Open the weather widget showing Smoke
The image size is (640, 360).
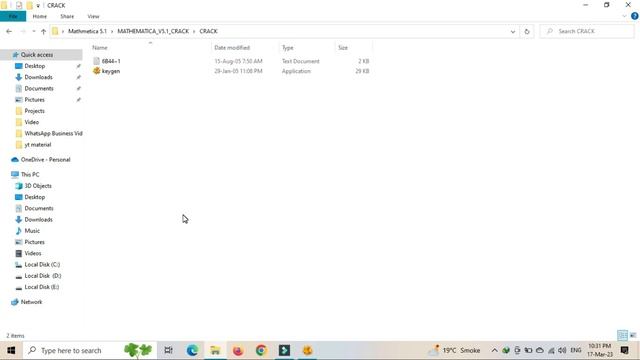[455, 350]
